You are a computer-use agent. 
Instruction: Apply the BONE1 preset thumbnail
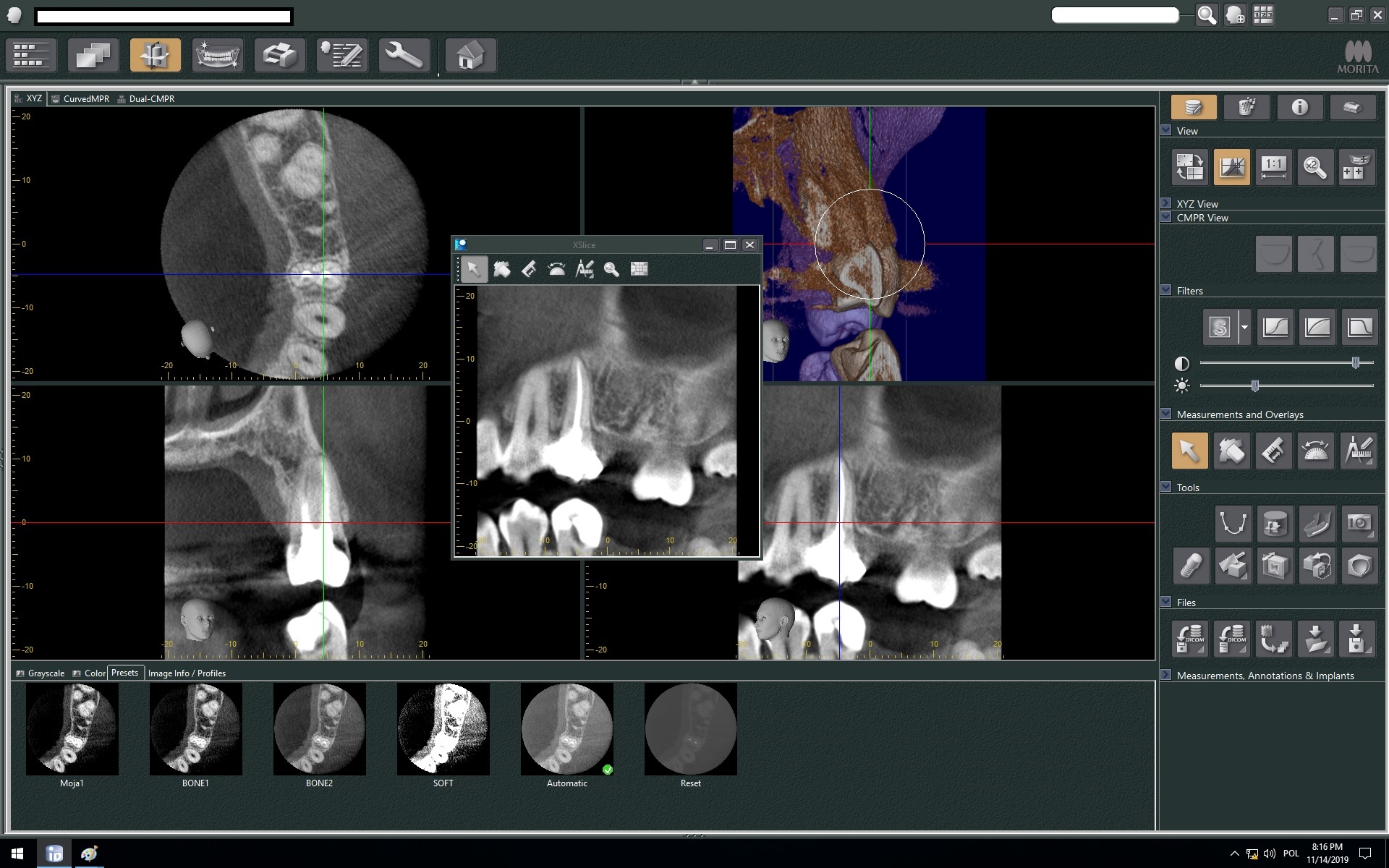coord(195,729)
